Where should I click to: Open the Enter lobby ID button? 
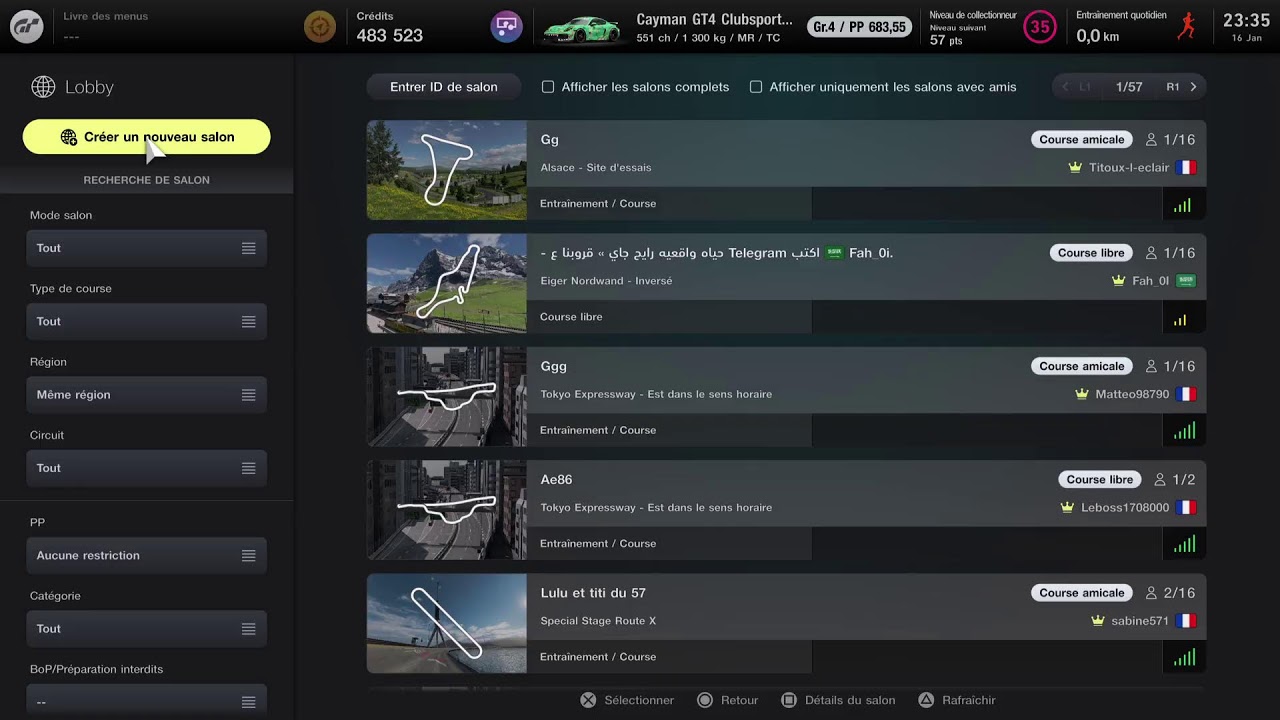tap(444, 87)
